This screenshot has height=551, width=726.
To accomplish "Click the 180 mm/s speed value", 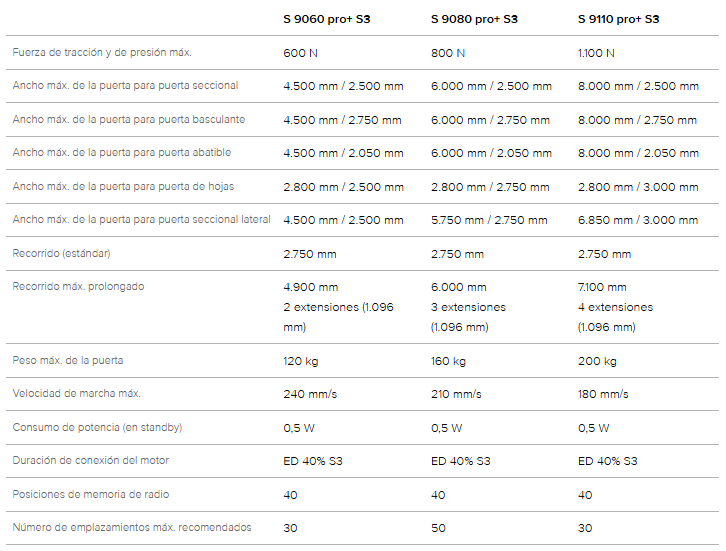I will coord(603,394).
